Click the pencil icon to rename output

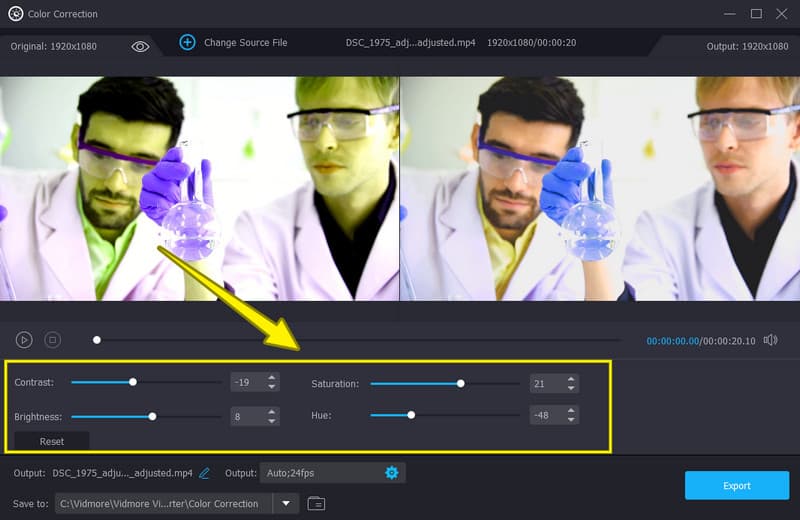pos(205,473)
